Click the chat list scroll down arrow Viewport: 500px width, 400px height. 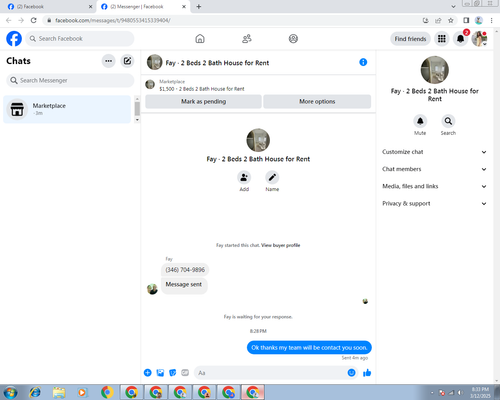tap(137, 120)
